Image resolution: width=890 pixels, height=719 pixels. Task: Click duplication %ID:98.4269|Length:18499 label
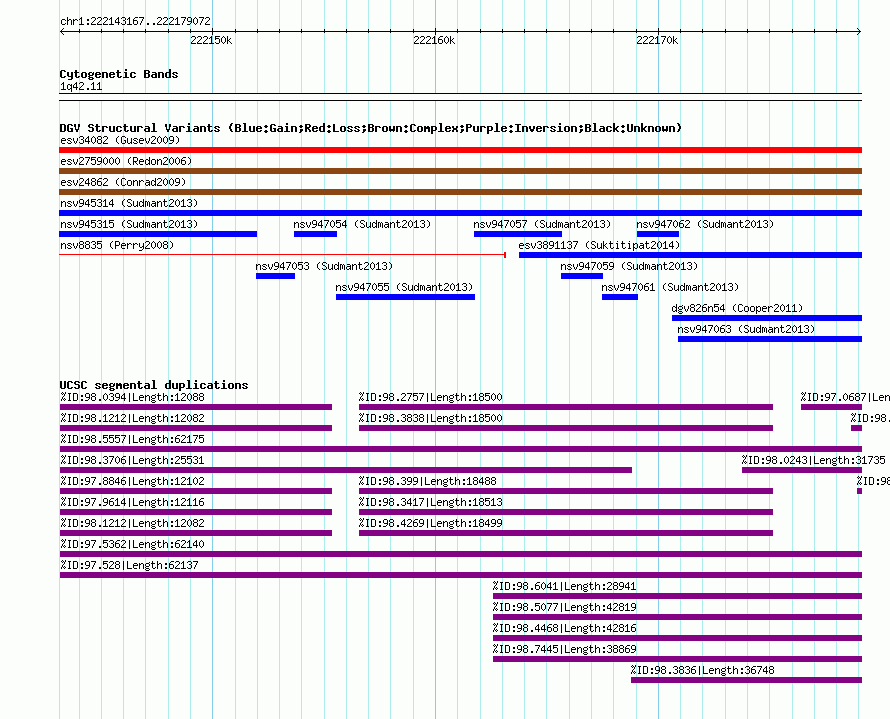tap(430, 523)
